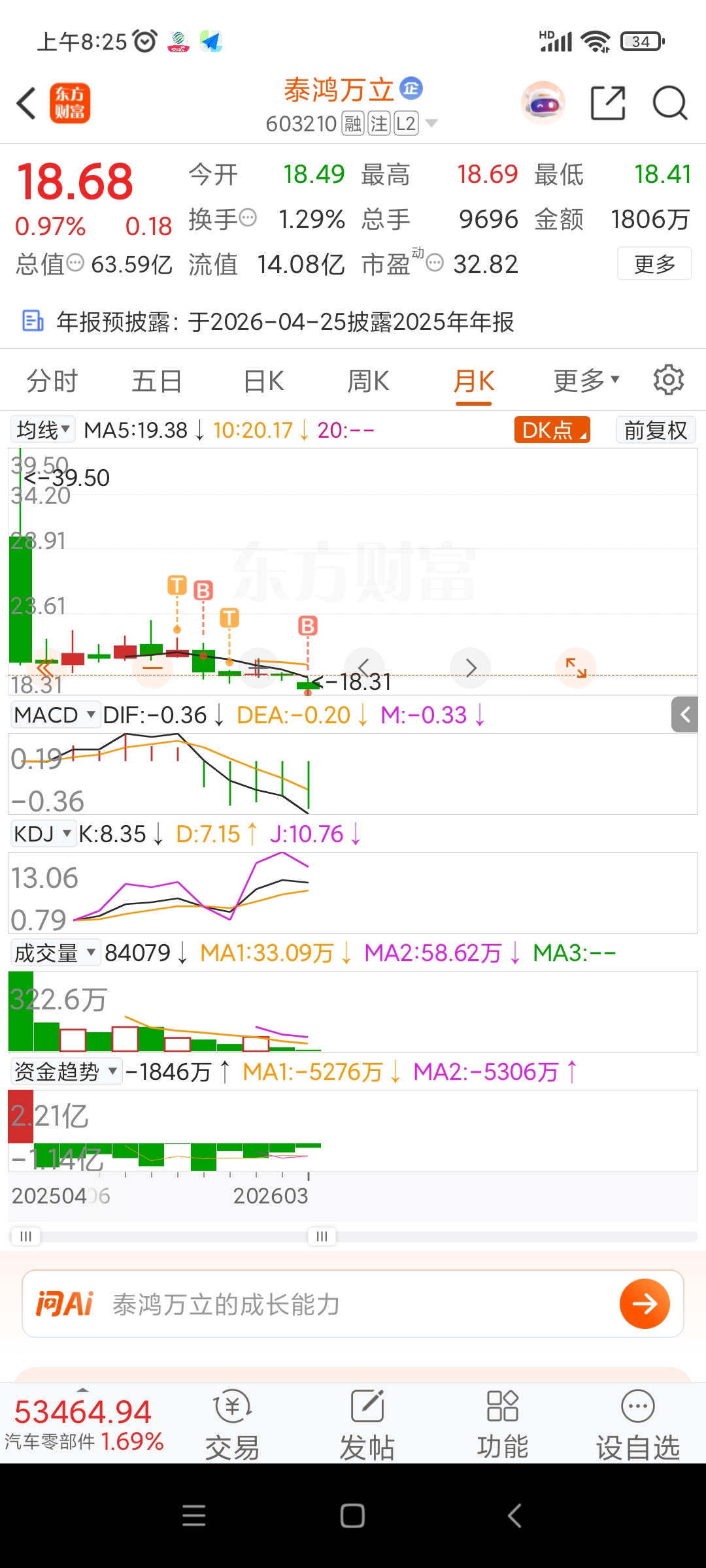Open the 功能 functions icon
The height and width of the screenshot is (1568, 706).
pos(503,1424)
